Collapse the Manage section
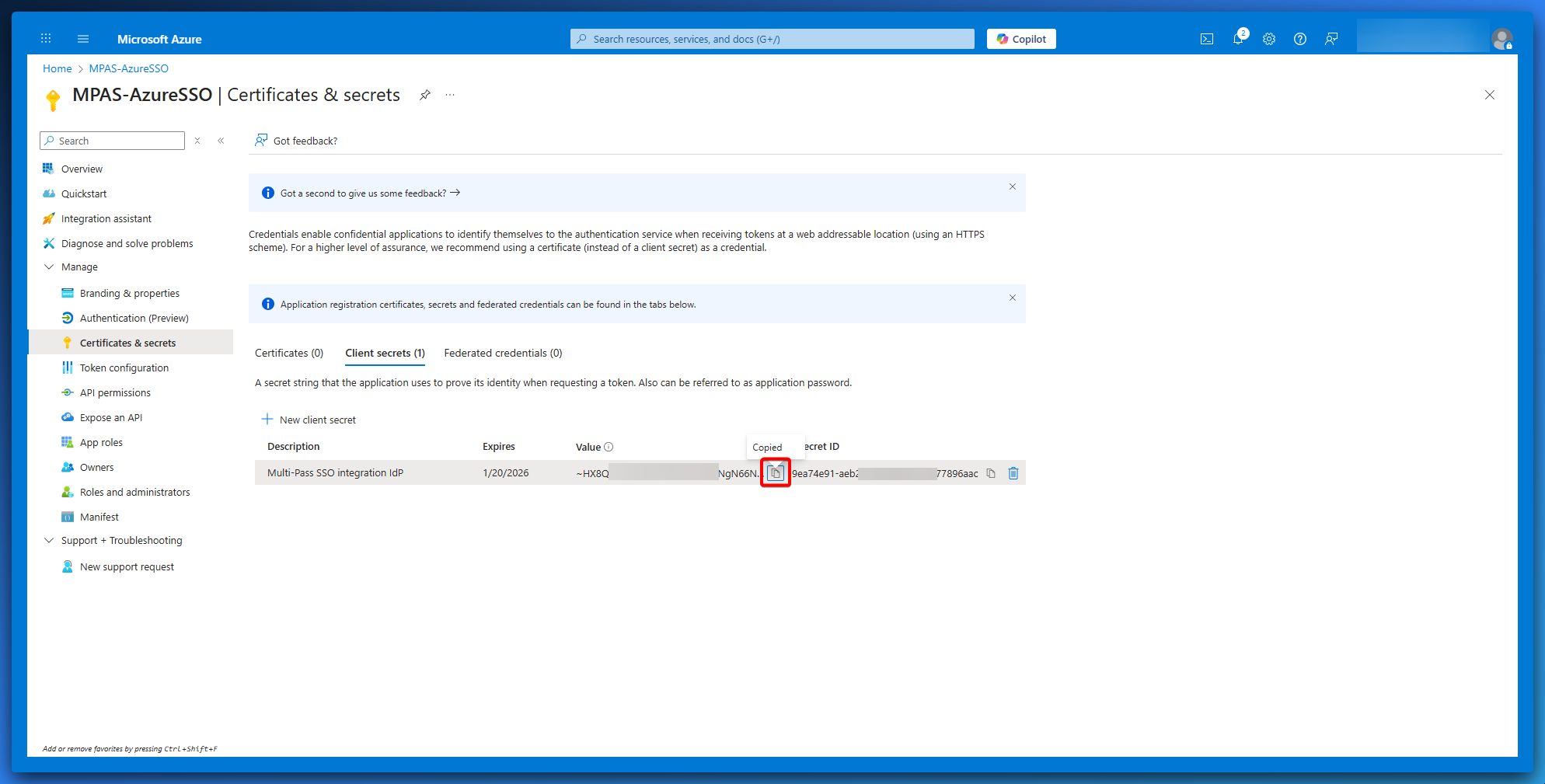1545x784 pixels. click(x=49, y=267)
